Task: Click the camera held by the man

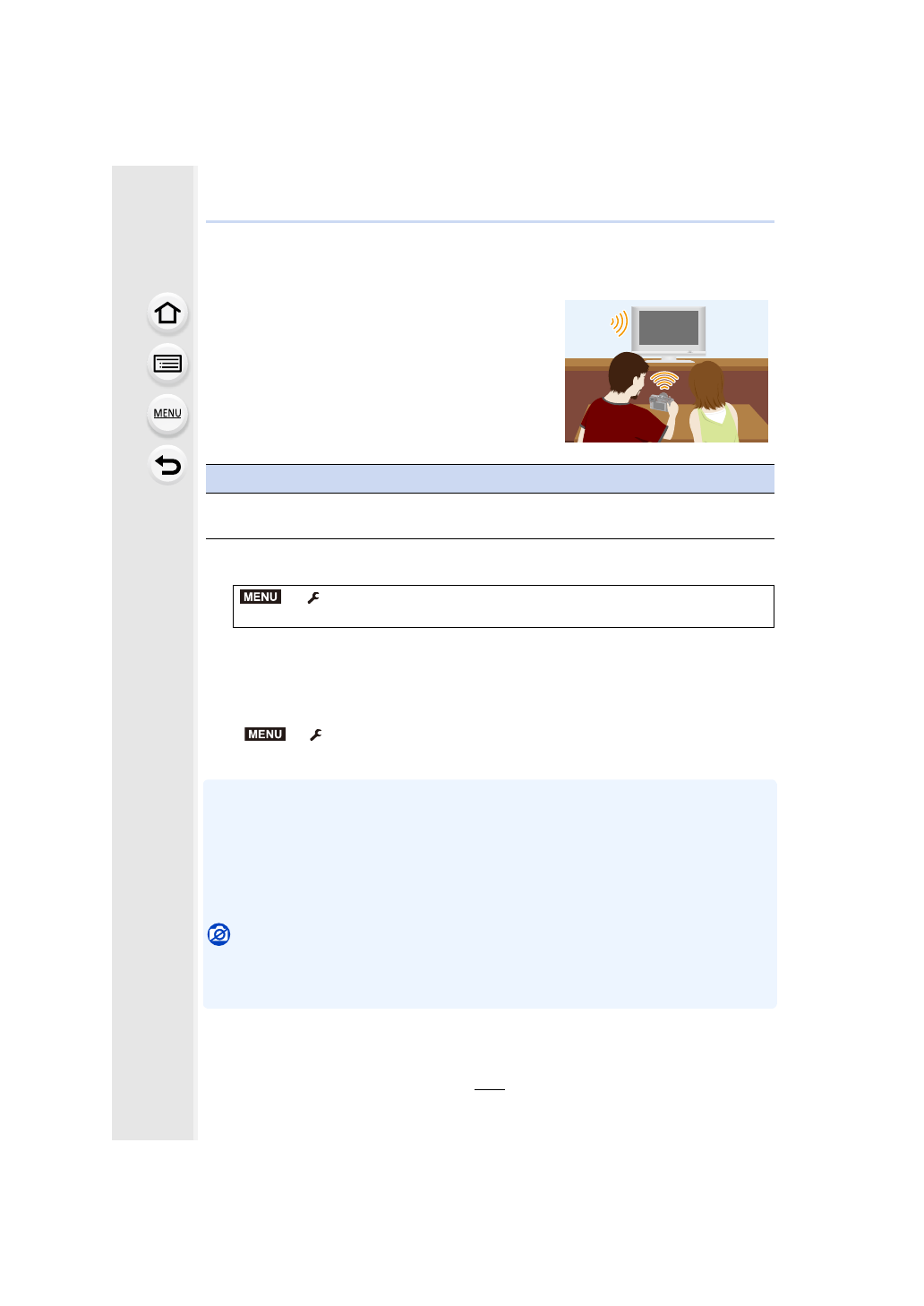Action: click(x=661, y=402)
